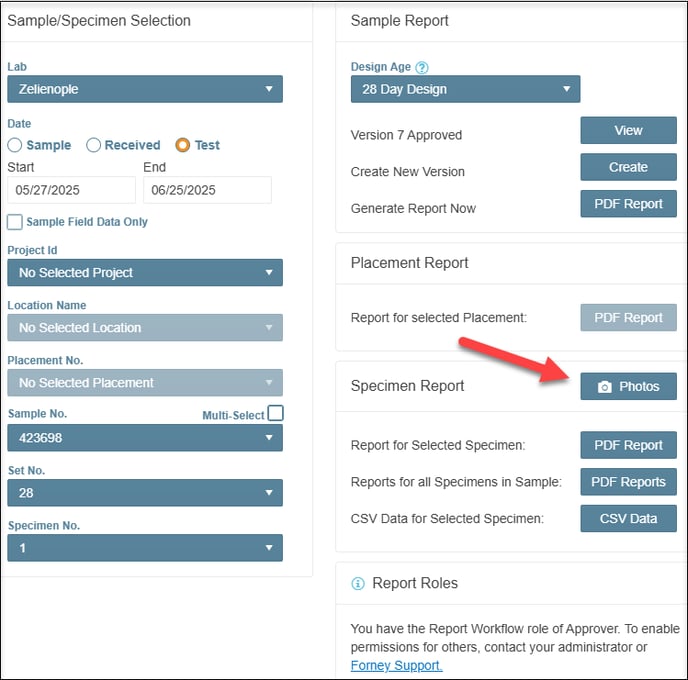The width and height of the screenshot is (688, 680).
Task: Expand the Set No. dropdown
Action: tap(145, 493)
